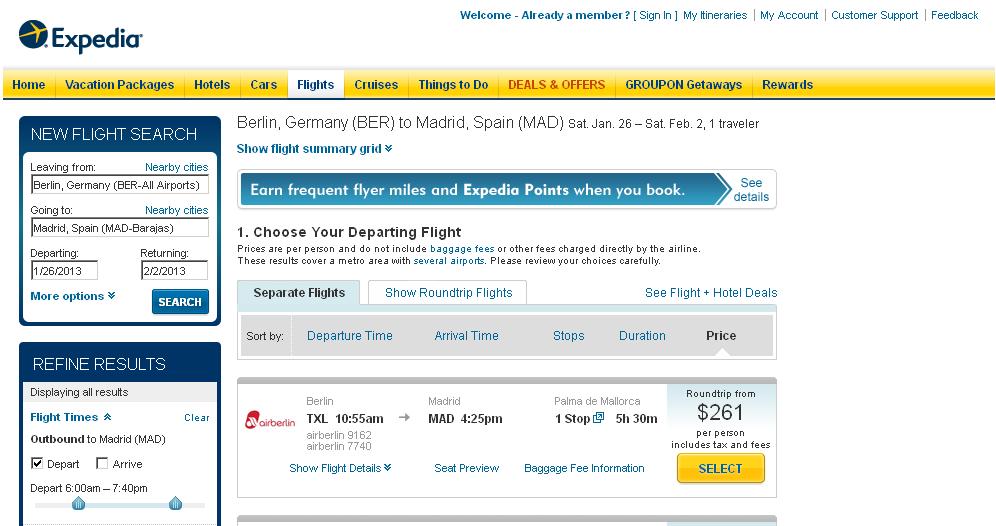
Task: Open Baggage Fee Information link
Action: coord(584,468)
